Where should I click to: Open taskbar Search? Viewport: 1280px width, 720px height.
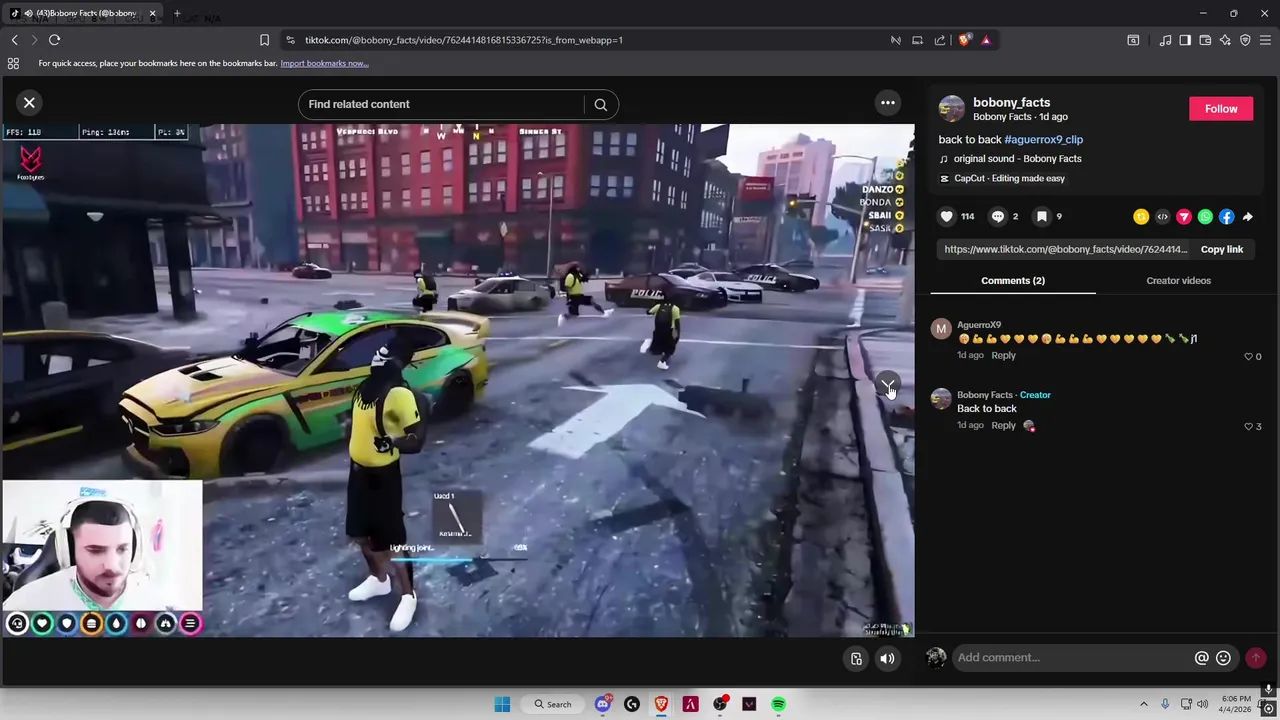pyautogui.click(x=553, y=704)
